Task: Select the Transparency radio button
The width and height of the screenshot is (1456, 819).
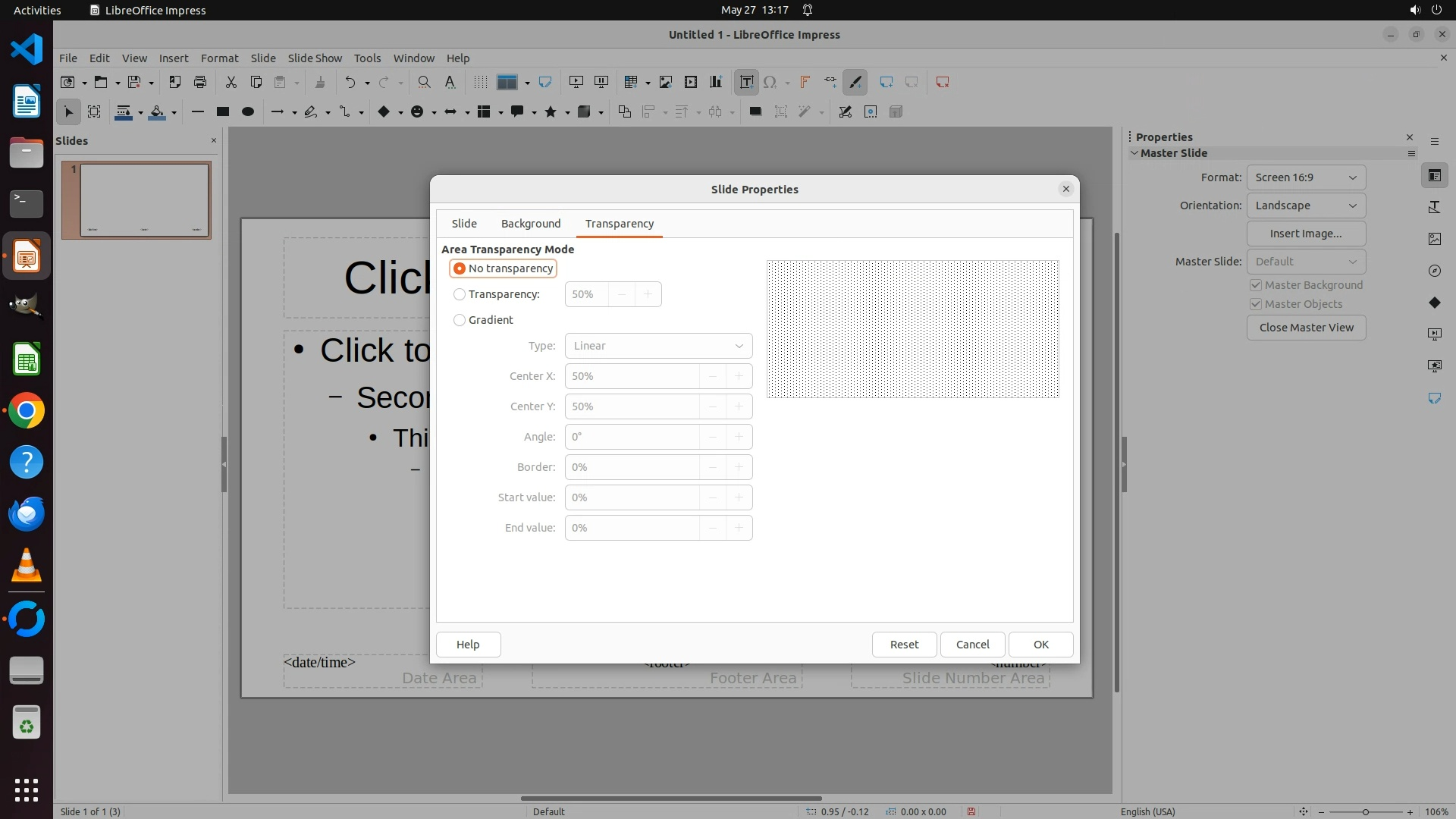Action: [460, 294]
